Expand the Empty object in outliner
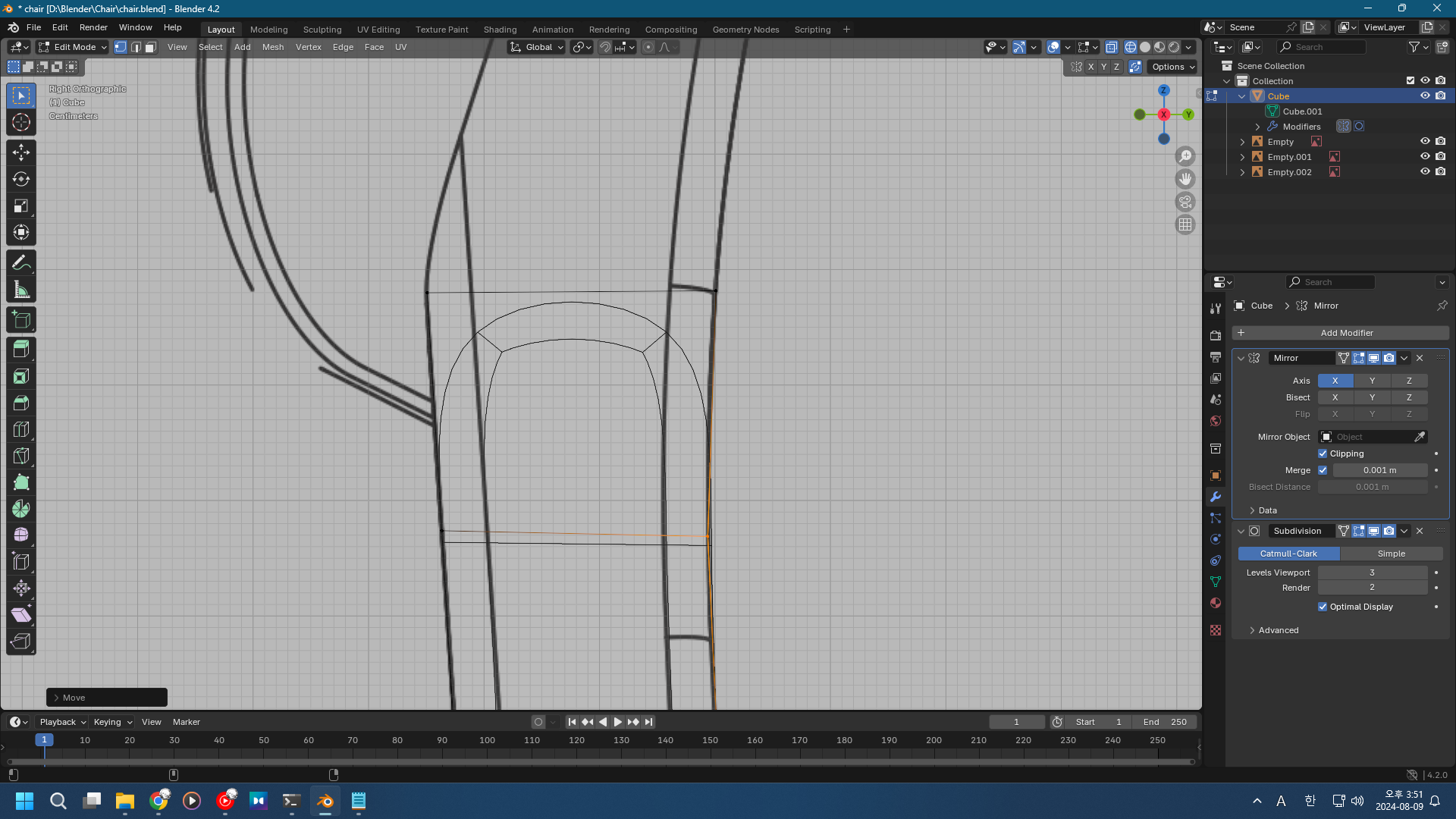Screen dimensions: 1456x819 tap(1242, 142)
